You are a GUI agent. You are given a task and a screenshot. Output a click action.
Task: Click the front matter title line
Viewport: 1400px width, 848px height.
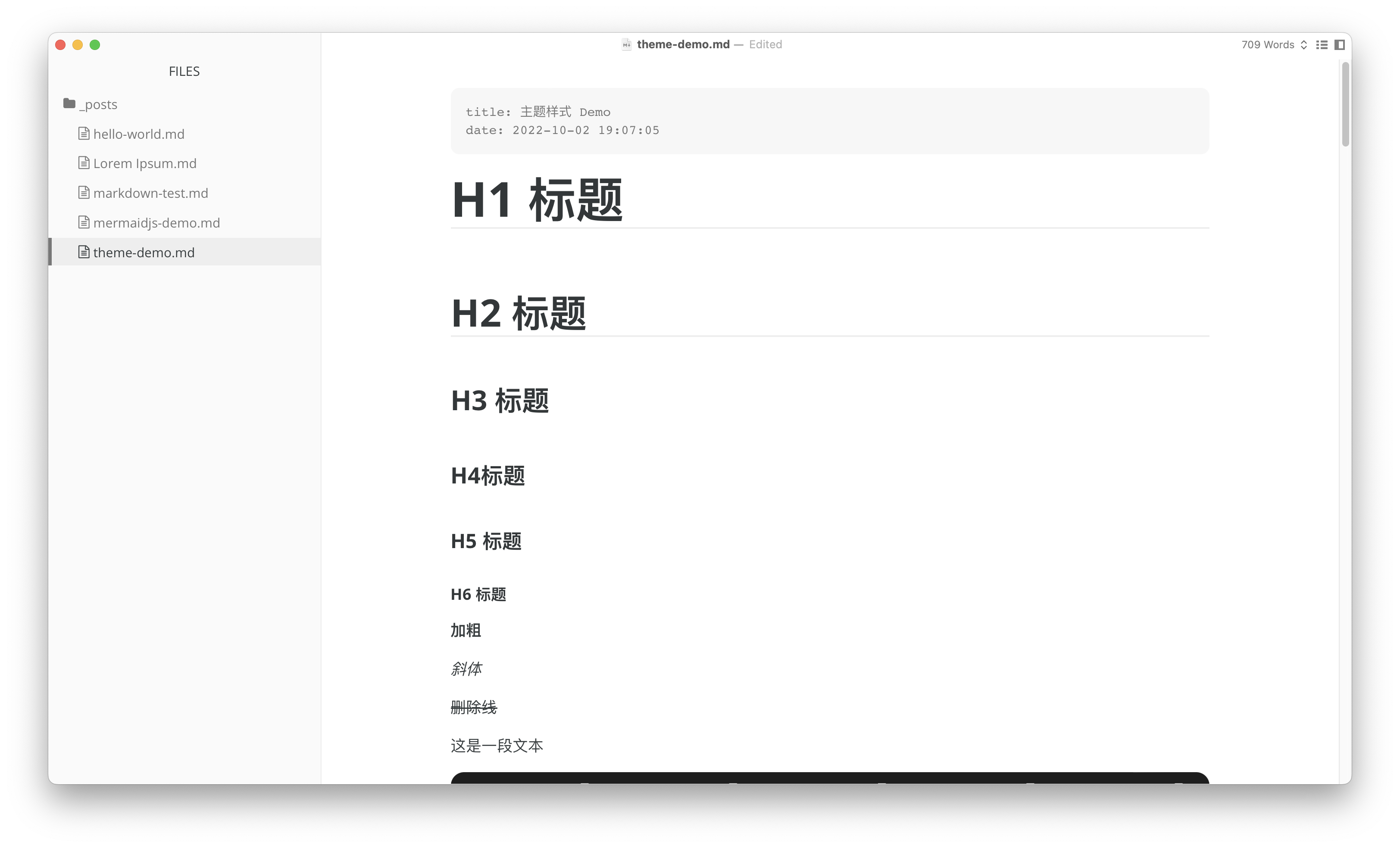tap(538, 112)
